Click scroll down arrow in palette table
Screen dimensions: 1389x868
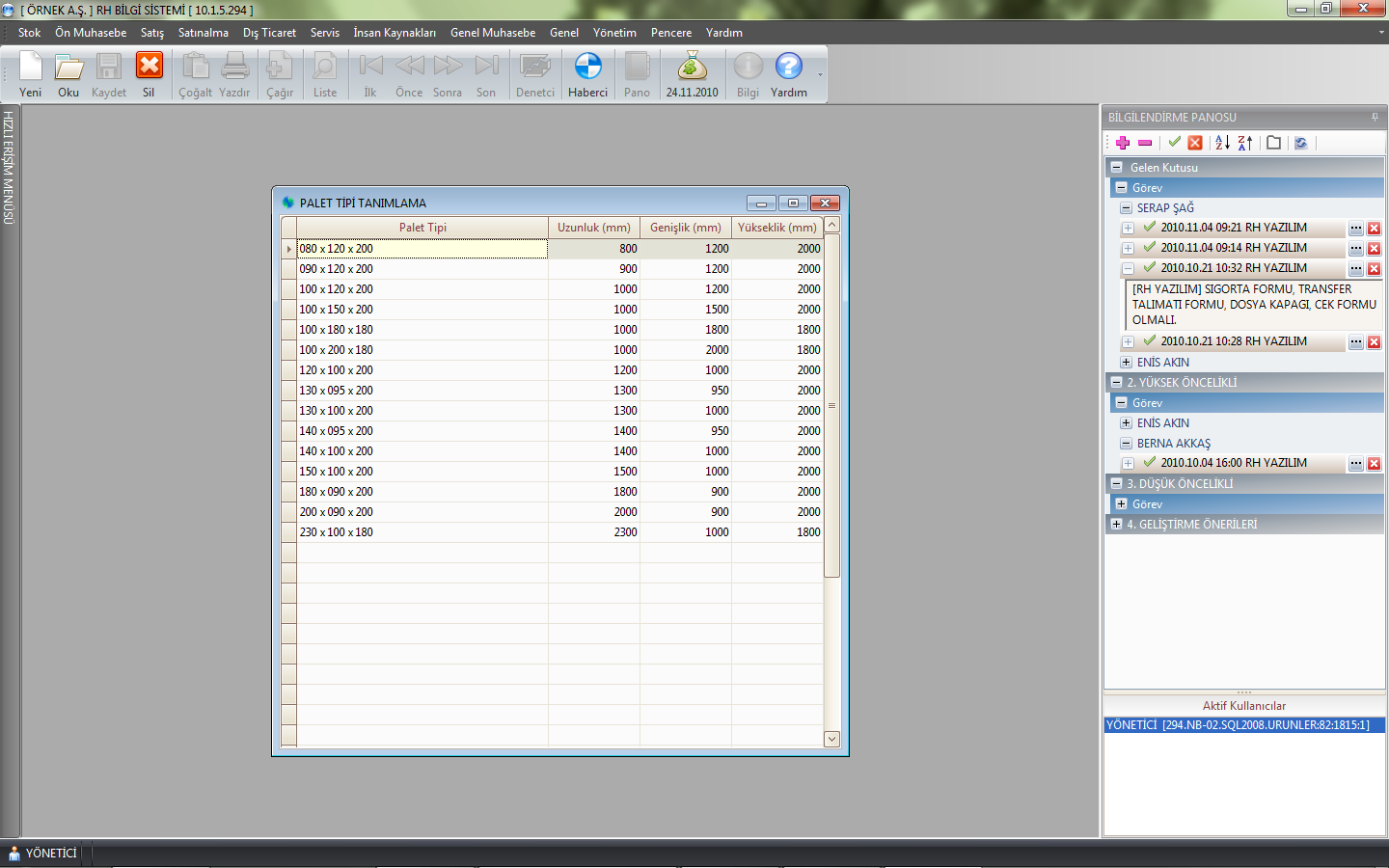click(831, 739)
